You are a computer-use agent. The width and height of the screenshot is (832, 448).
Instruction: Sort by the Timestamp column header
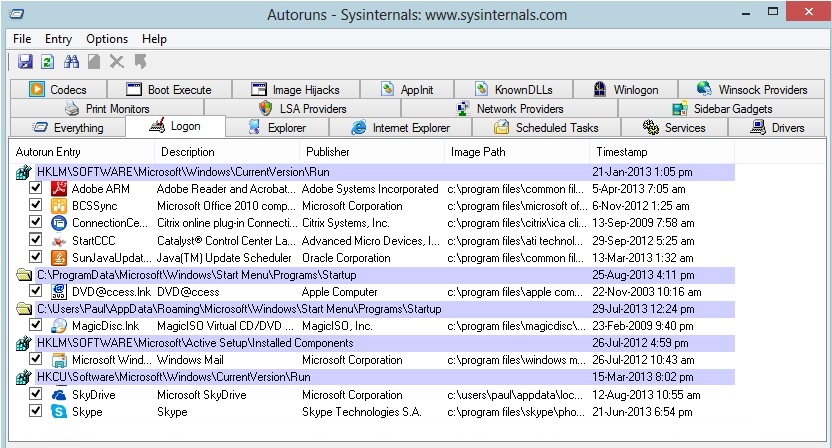coord(662,152)
